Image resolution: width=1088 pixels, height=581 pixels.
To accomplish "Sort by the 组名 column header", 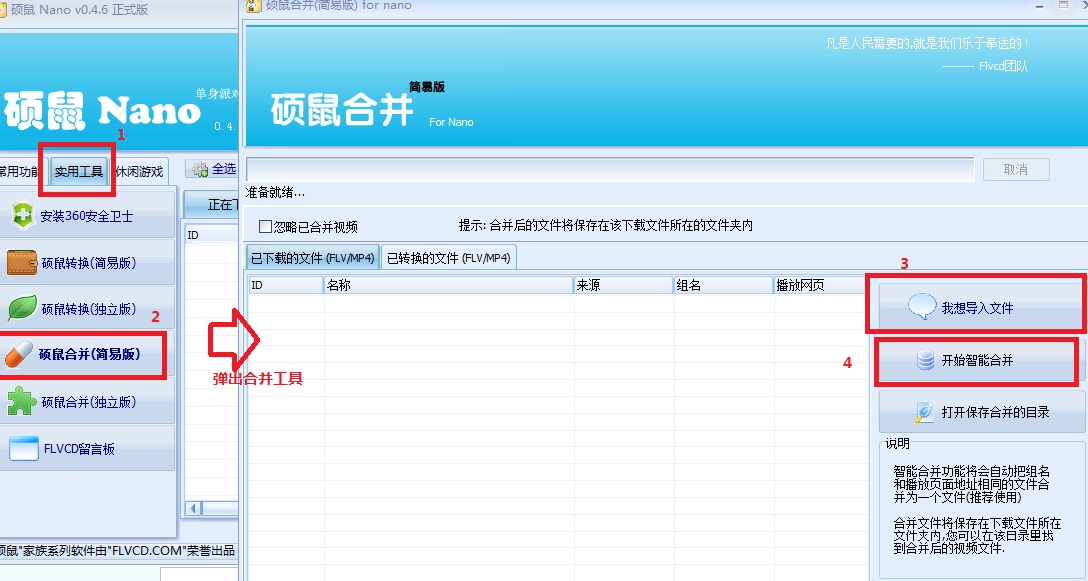I will 724,285.
